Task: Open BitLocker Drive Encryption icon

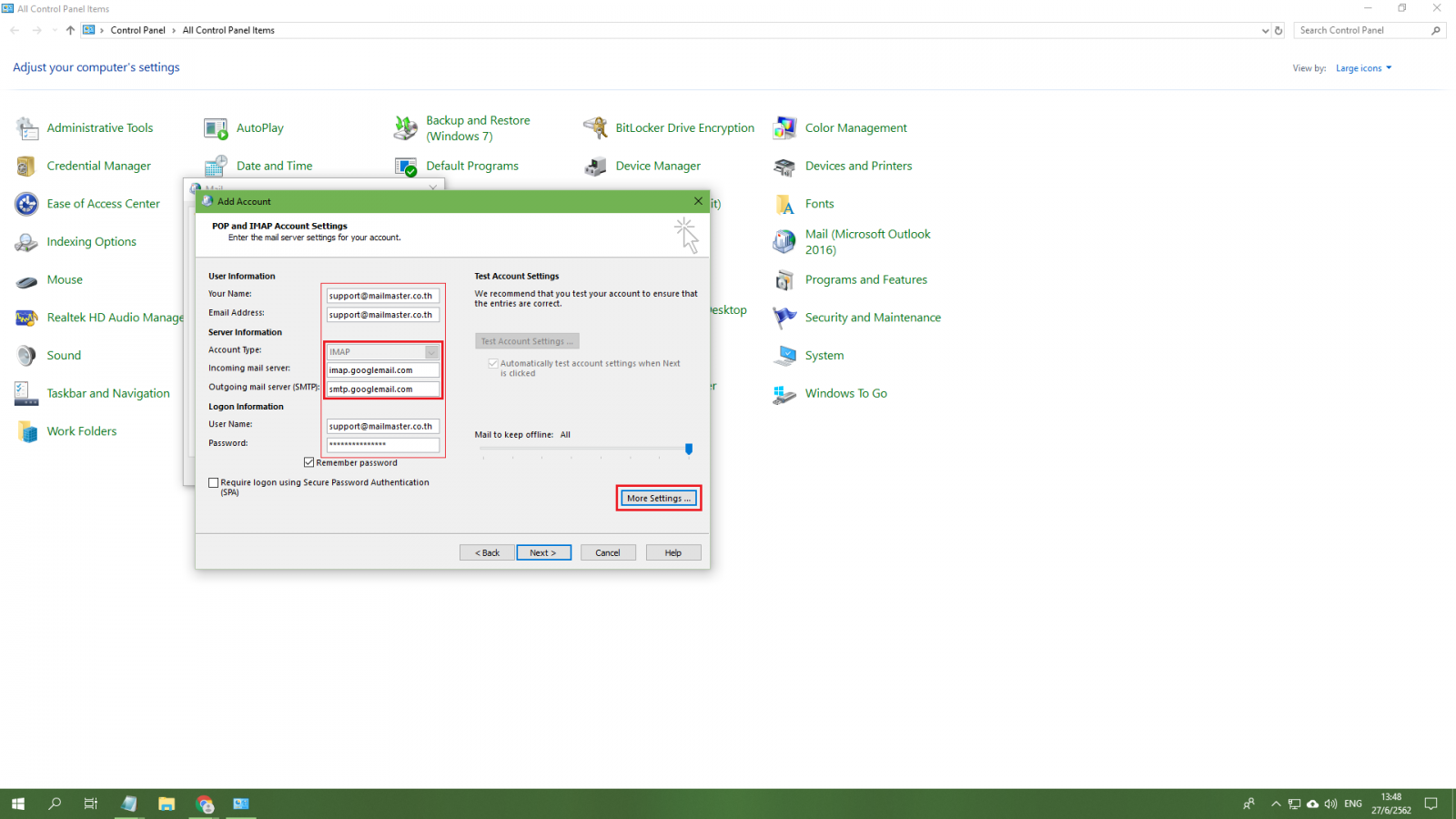Action: click(x=595, y=128)
